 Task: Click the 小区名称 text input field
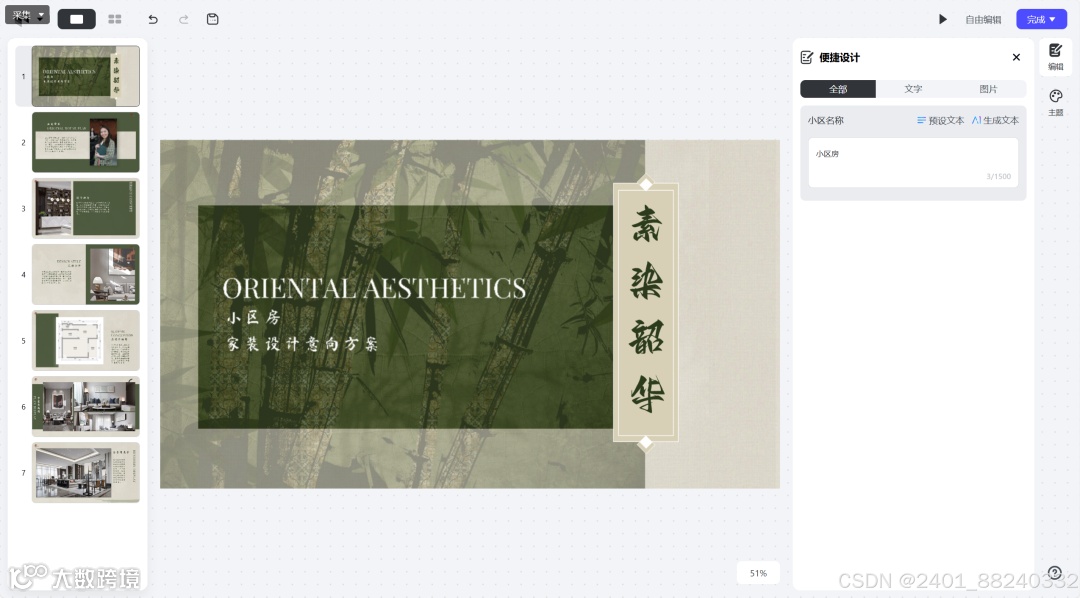913,163
